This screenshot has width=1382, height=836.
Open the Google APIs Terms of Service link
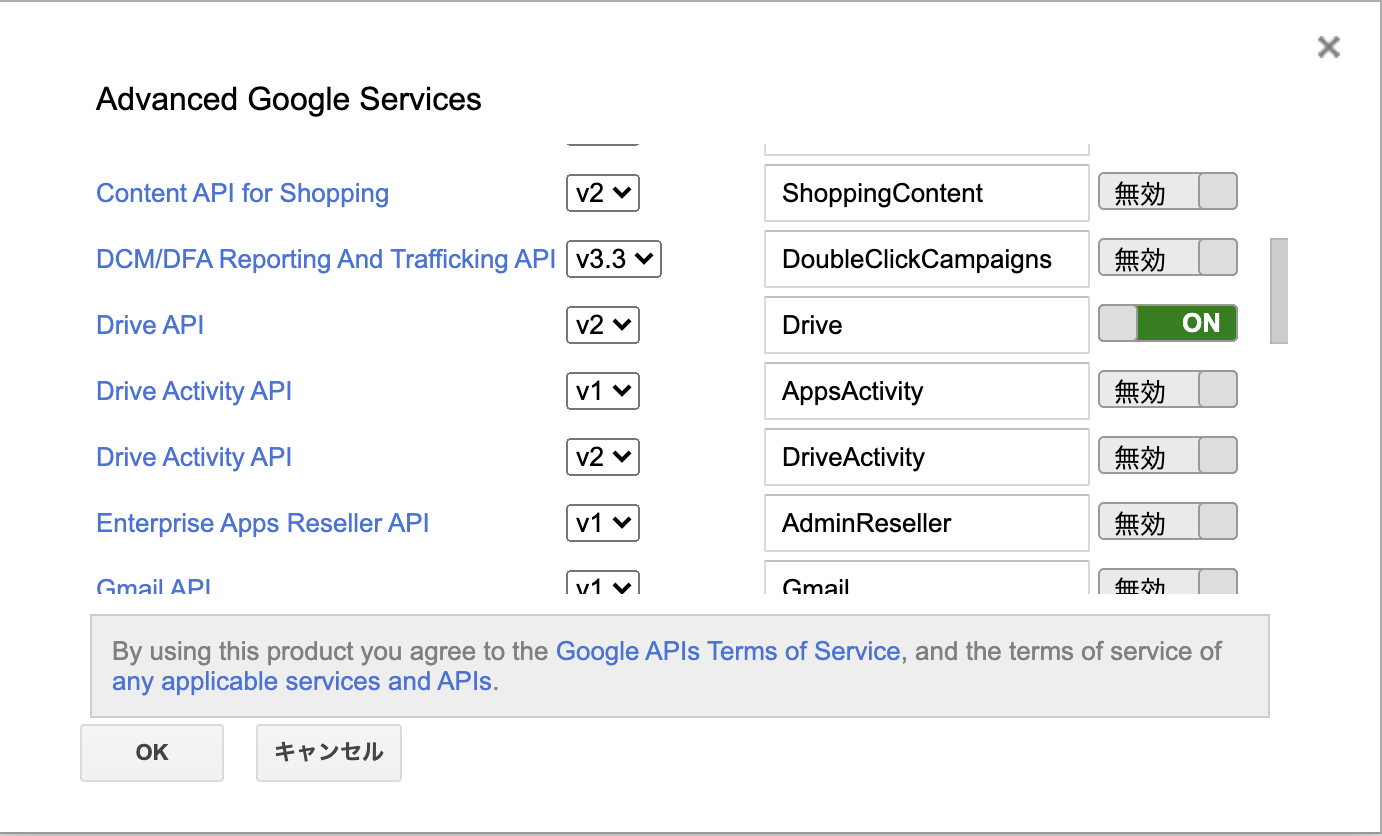click(x=728, y=652)
